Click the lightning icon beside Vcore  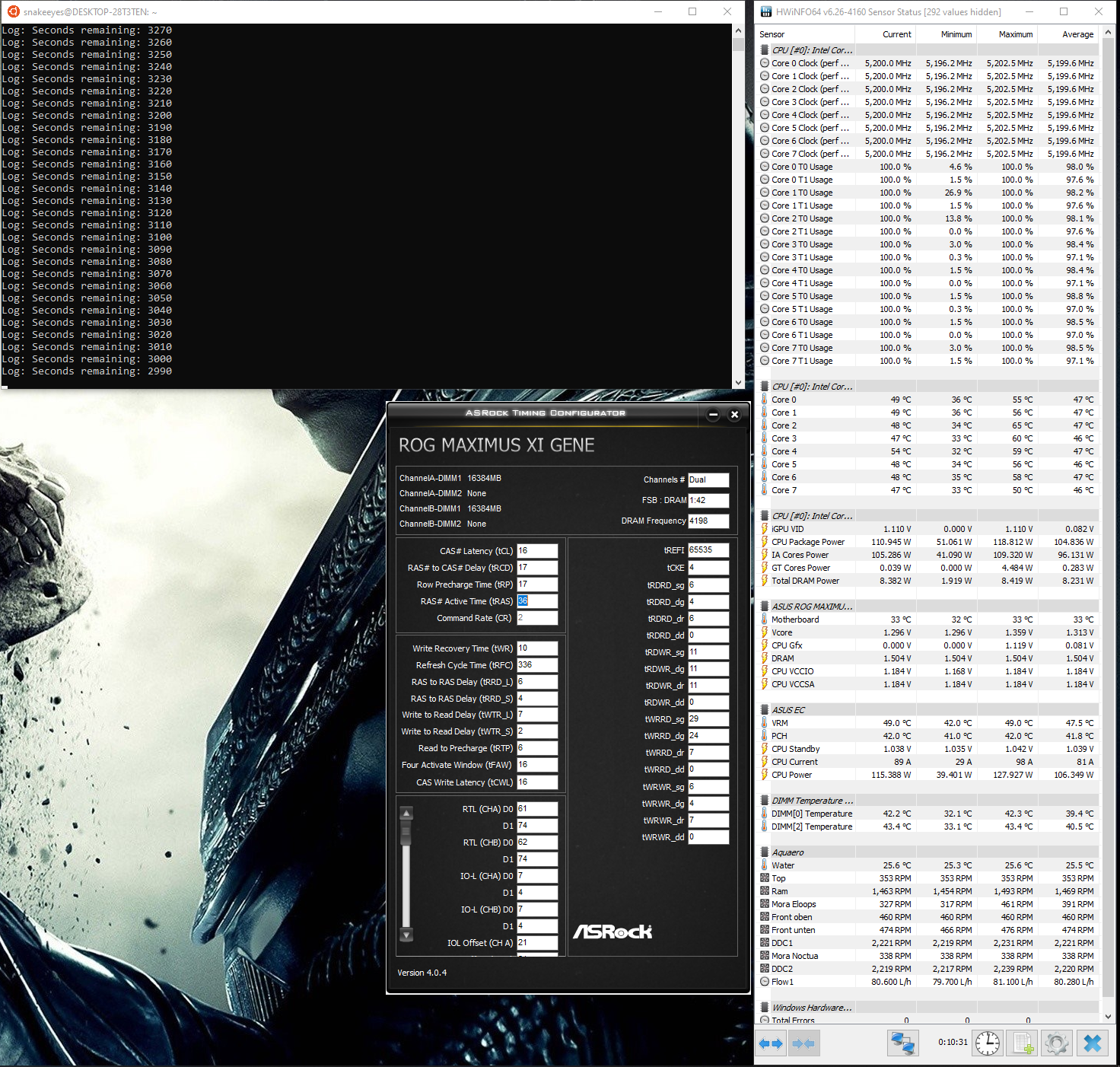(x=765, y=632)
